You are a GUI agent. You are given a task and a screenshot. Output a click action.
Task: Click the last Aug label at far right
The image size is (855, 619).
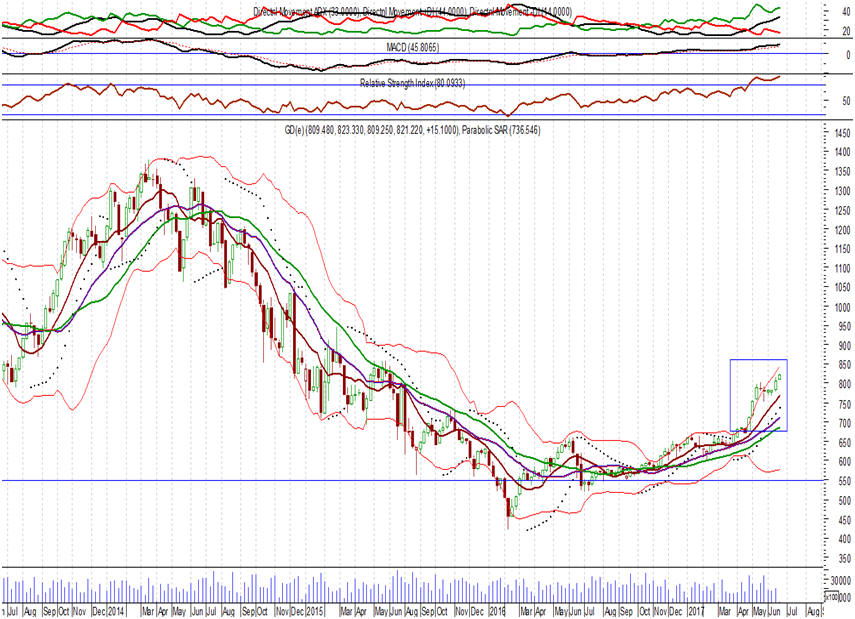coord(813,609)
